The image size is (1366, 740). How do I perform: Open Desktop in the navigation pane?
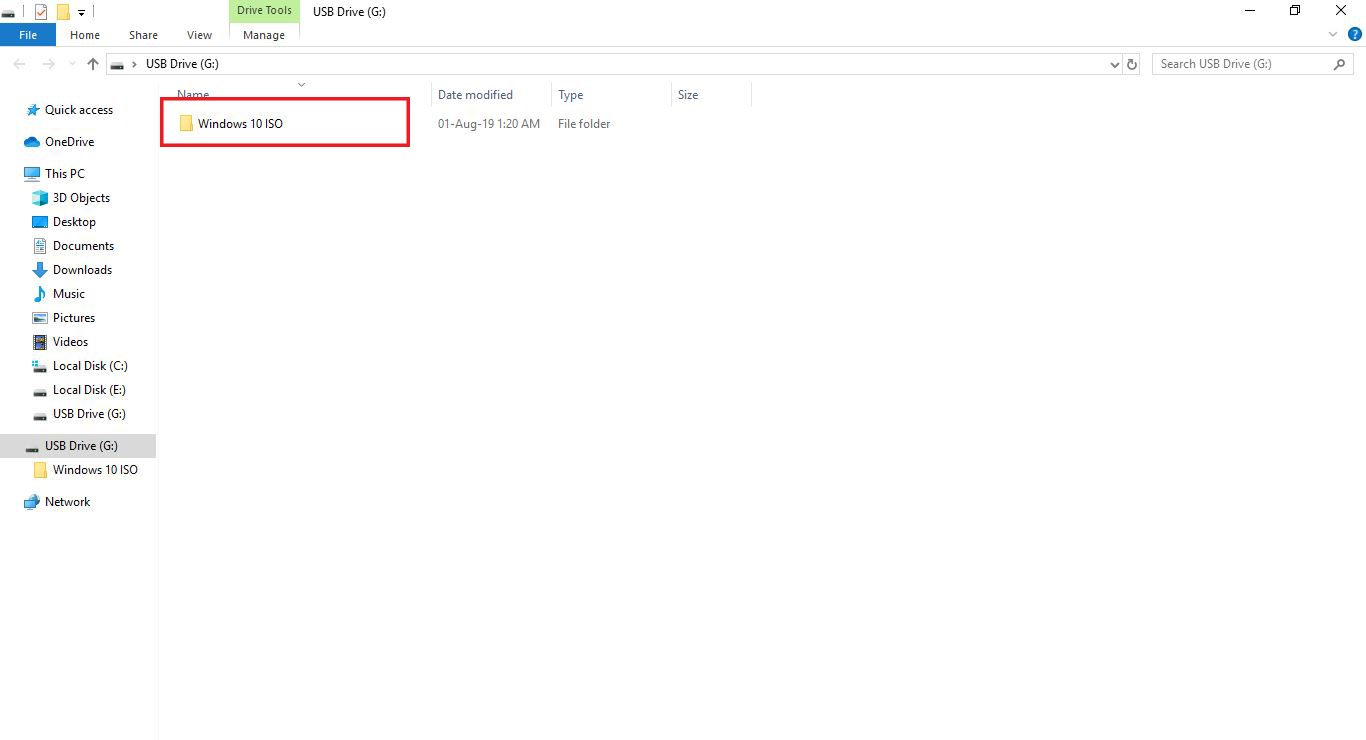click(74, 222)
